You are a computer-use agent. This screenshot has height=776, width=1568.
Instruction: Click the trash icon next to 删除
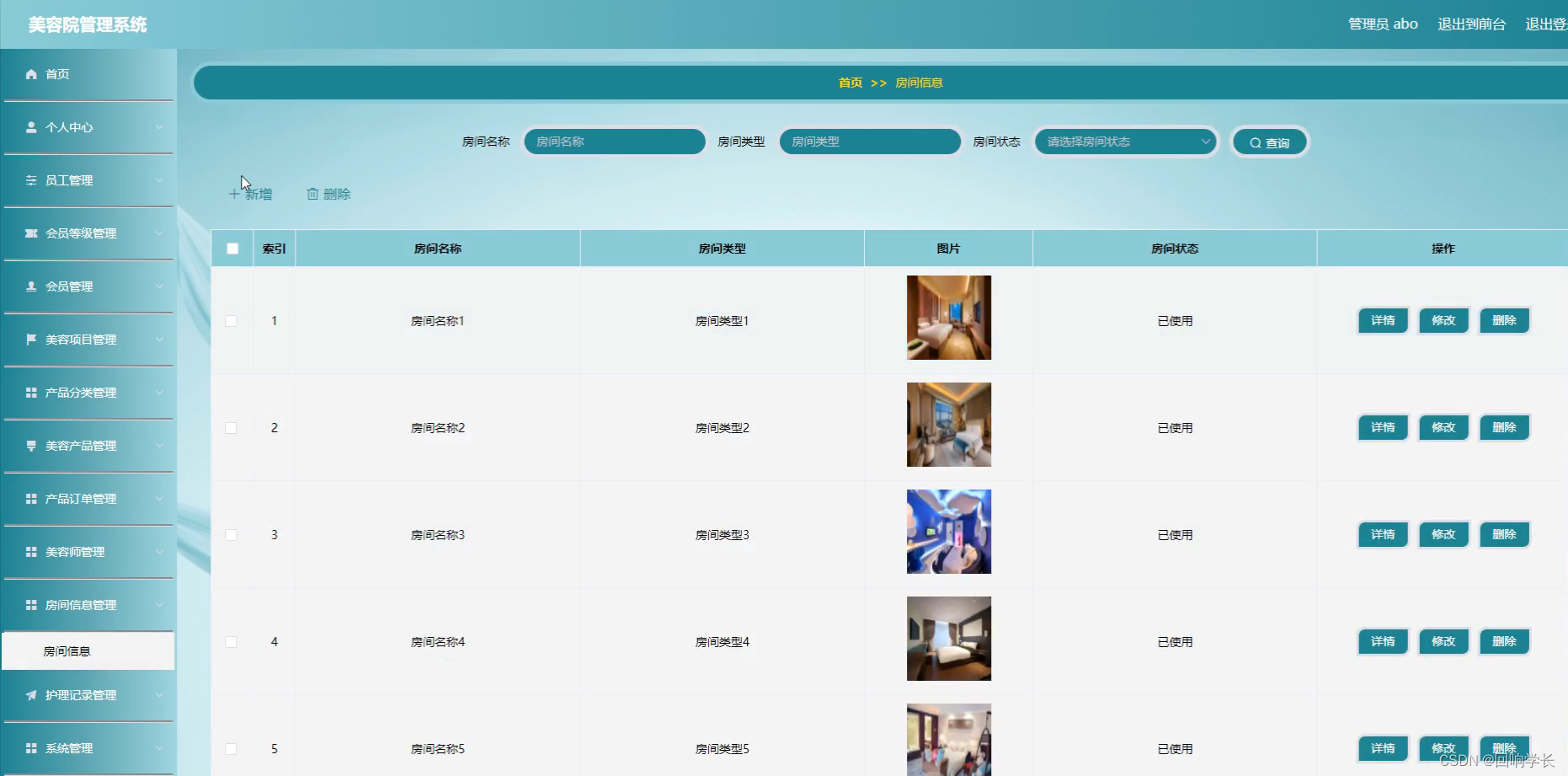312,193
